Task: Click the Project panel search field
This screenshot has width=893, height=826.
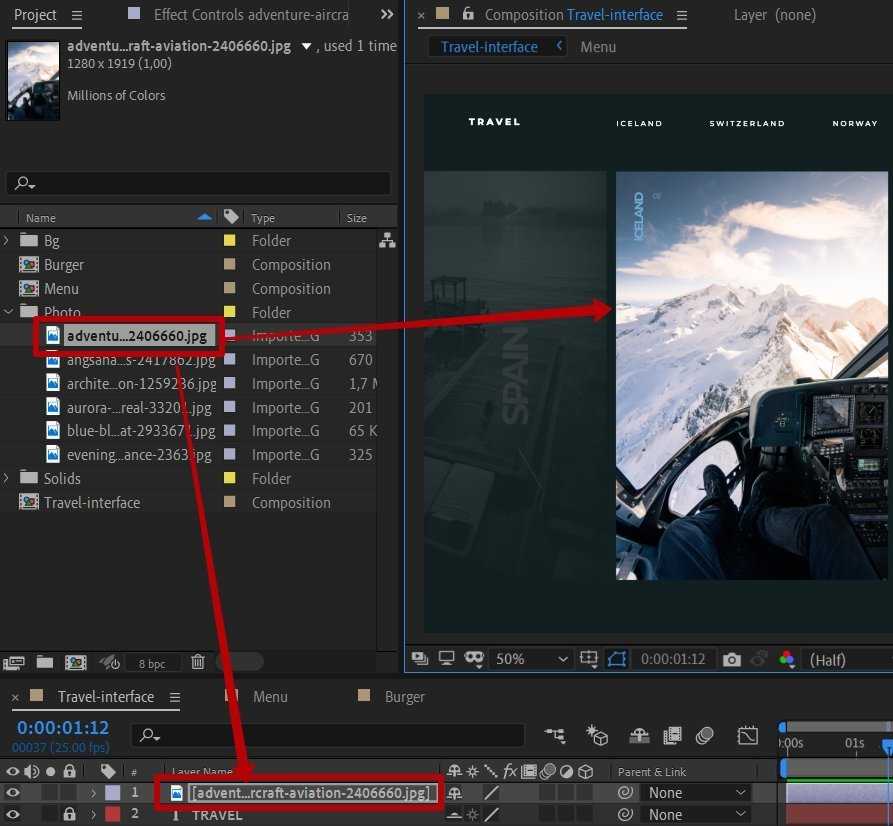Action: [200, 184]
